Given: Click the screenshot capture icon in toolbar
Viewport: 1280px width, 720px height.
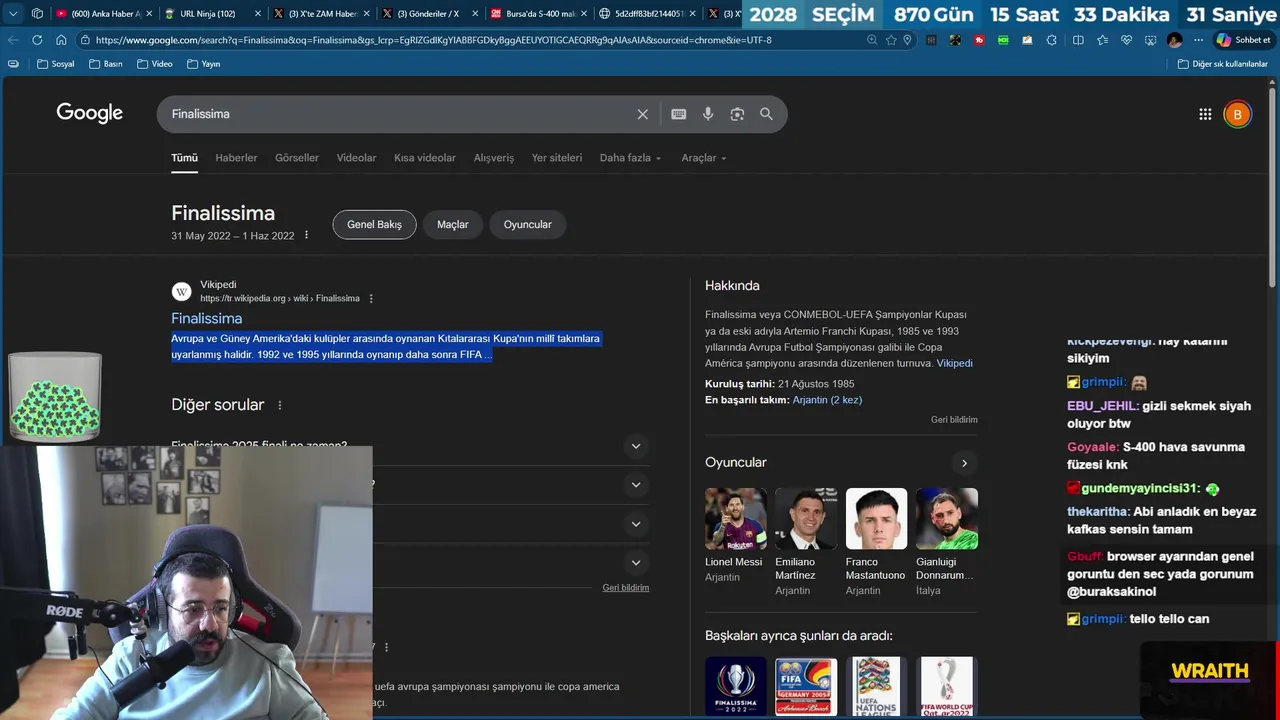Looking at the screenshot, I should tap(1150, 40).
